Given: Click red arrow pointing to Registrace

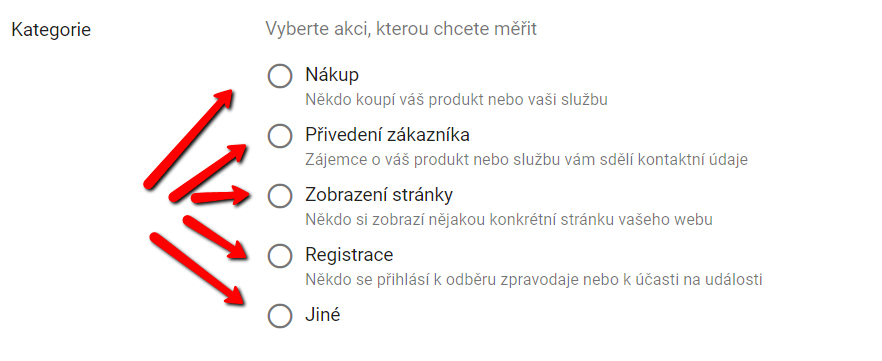Looking at the screenshot, I should (215, 237).
